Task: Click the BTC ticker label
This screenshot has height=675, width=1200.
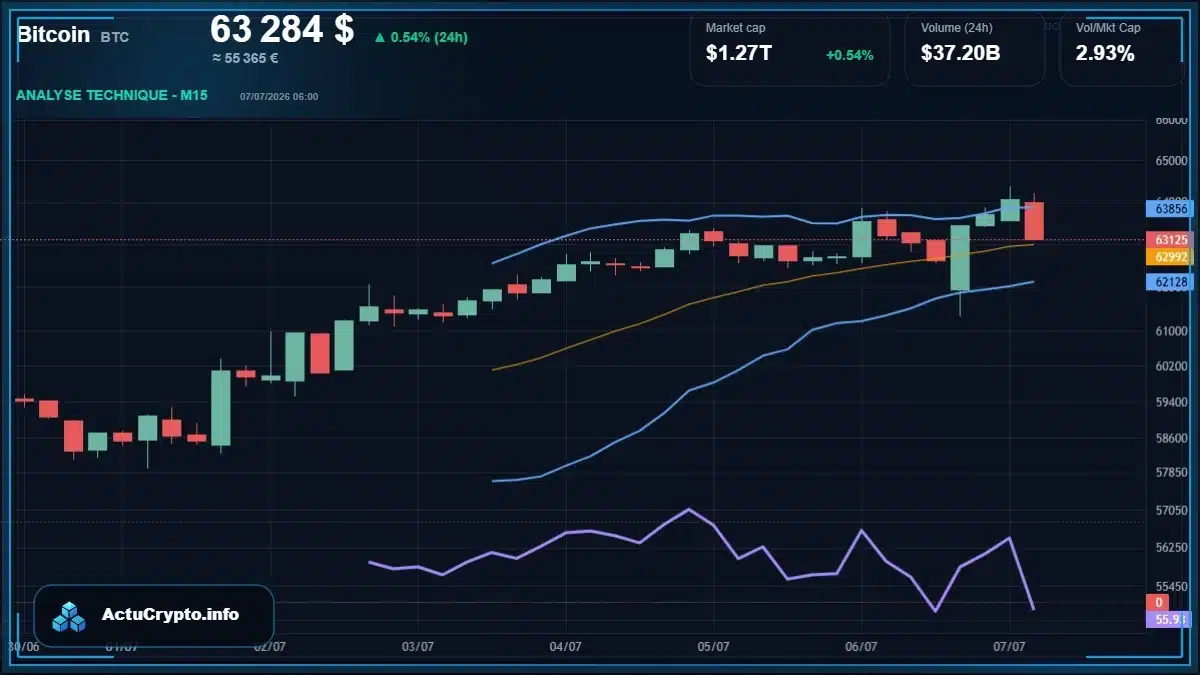Action: [114, 37]
